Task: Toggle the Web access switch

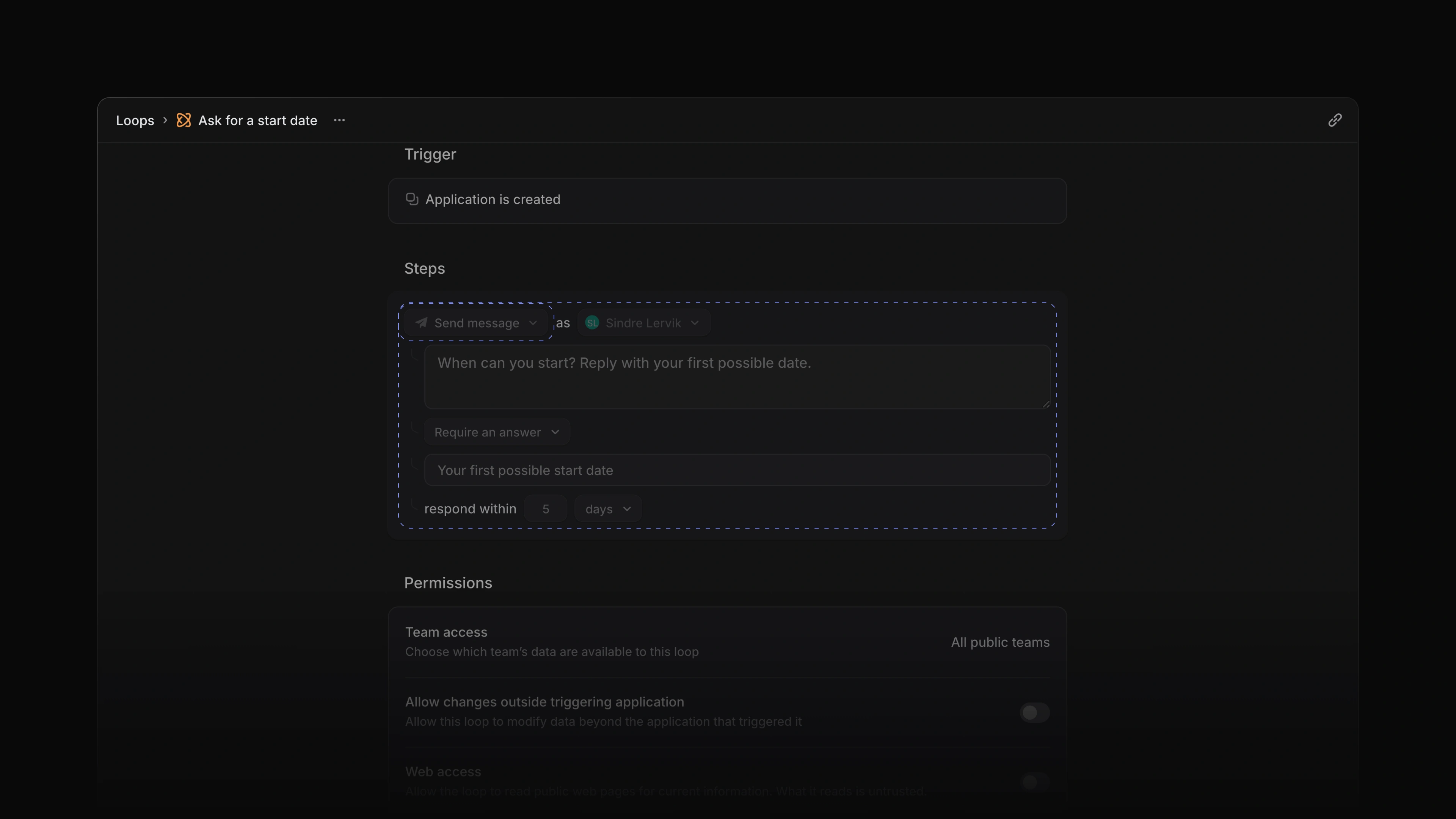Action: pyautogui.click(x=1034, y=782)
